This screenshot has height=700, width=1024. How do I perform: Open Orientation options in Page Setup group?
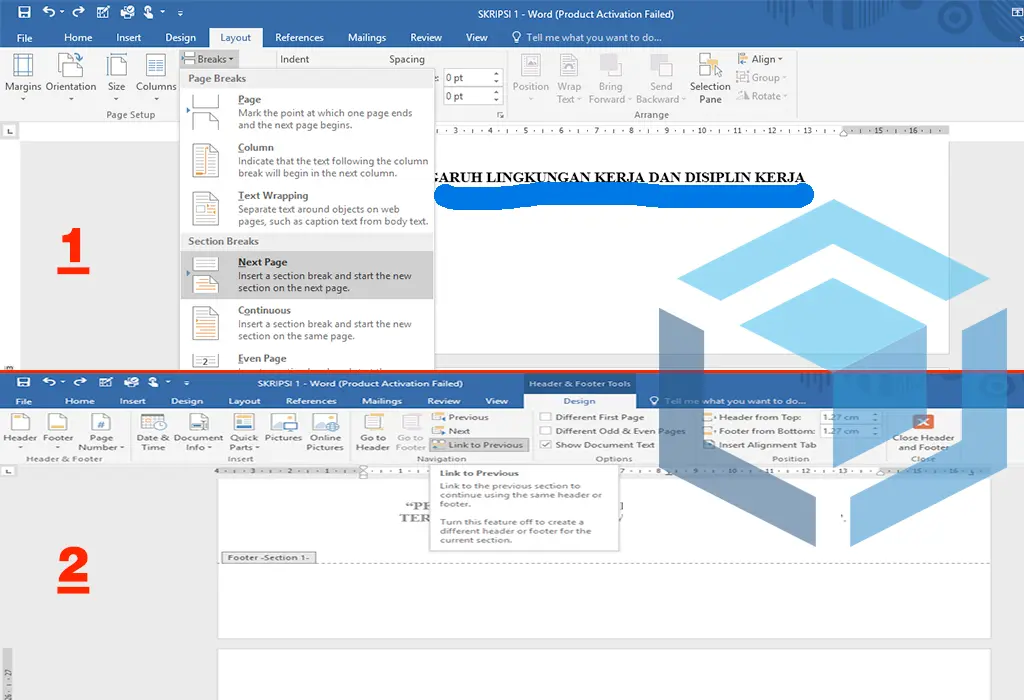[x=71, y=77]
